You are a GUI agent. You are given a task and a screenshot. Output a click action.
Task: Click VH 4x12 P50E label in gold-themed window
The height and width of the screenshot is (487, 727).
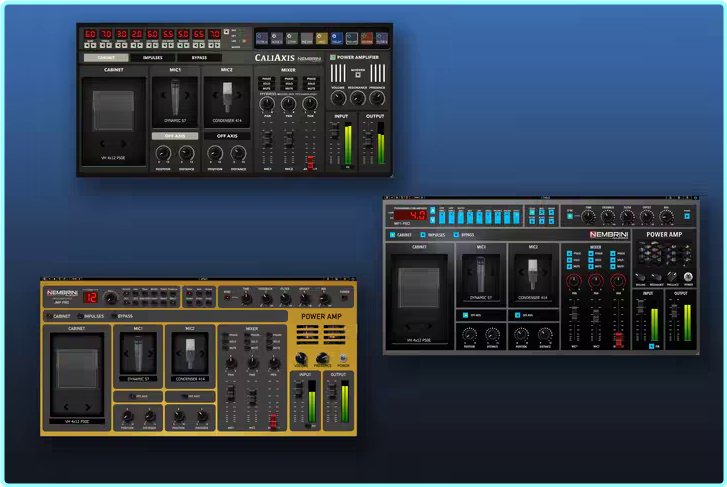point(77,422)
